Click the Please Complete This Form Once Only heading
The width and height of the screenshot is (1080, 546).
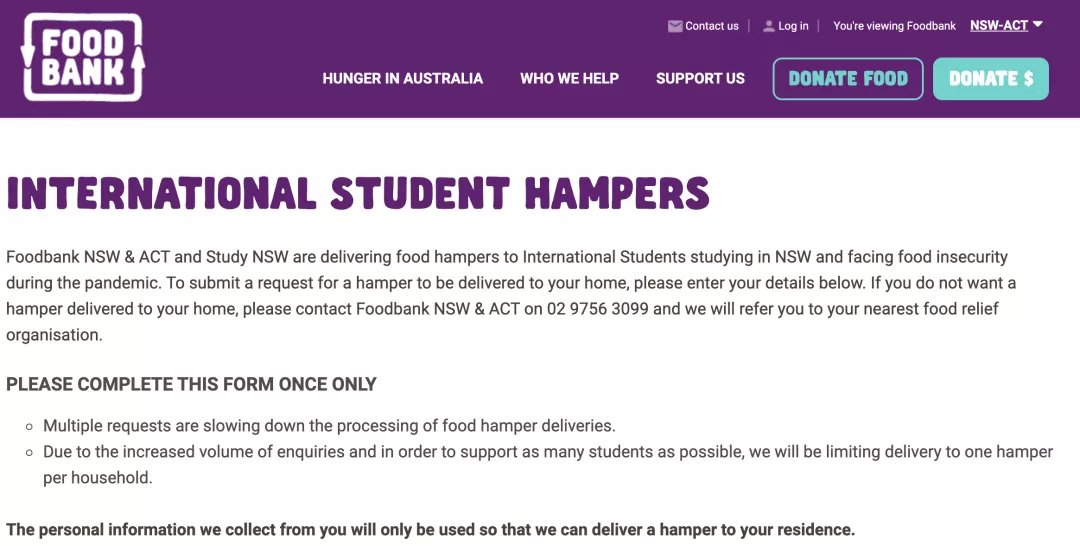click(191, 384)
